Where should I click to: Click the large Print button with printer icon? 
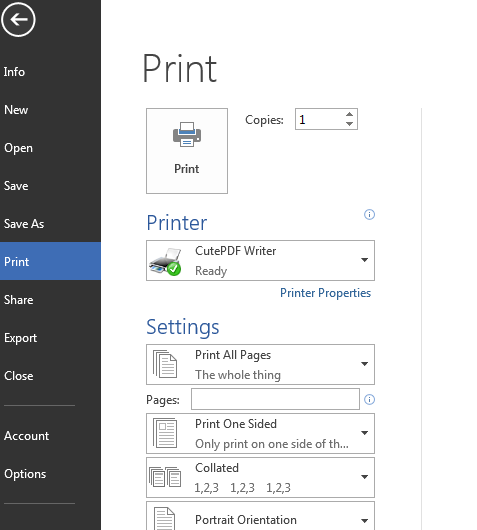[x=187, y=151]
